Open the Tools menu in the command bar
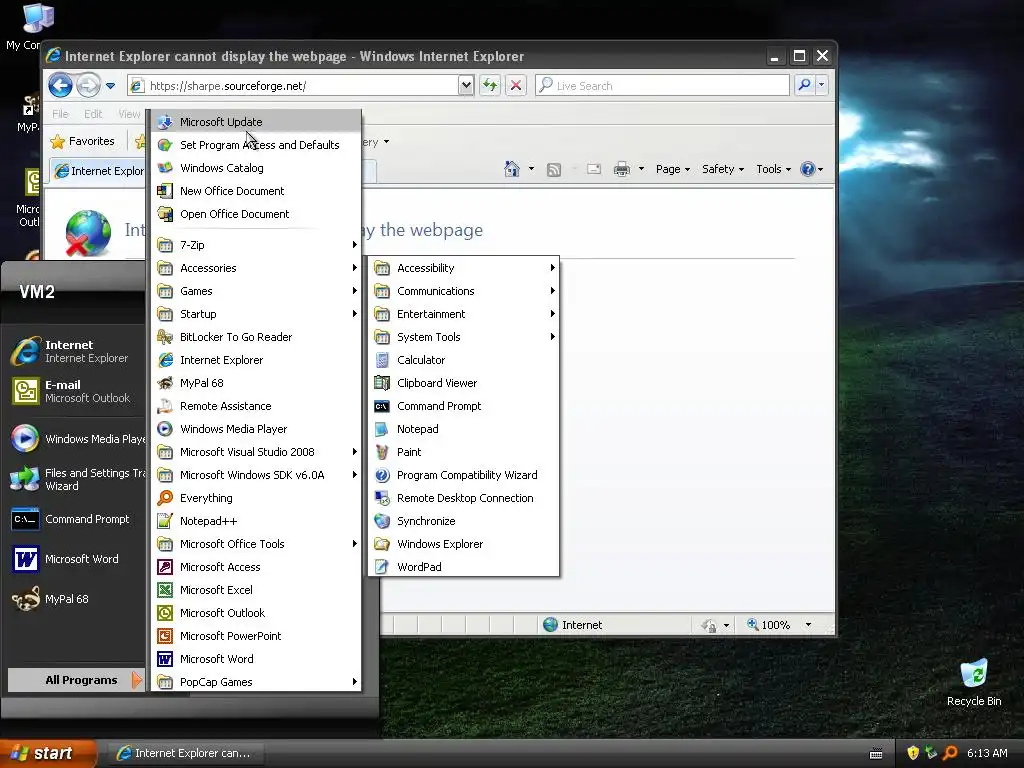Screen dimensions: 1024x768 coord(773,169)
